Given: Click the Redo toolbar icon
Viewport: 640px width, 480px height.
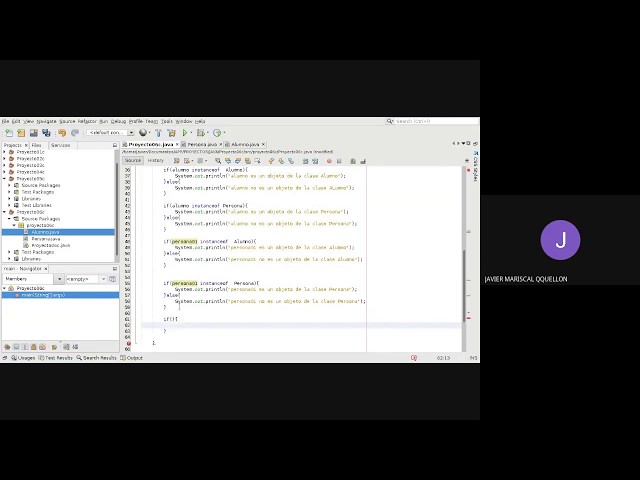Looking at the screenshot, I should 75,133.
